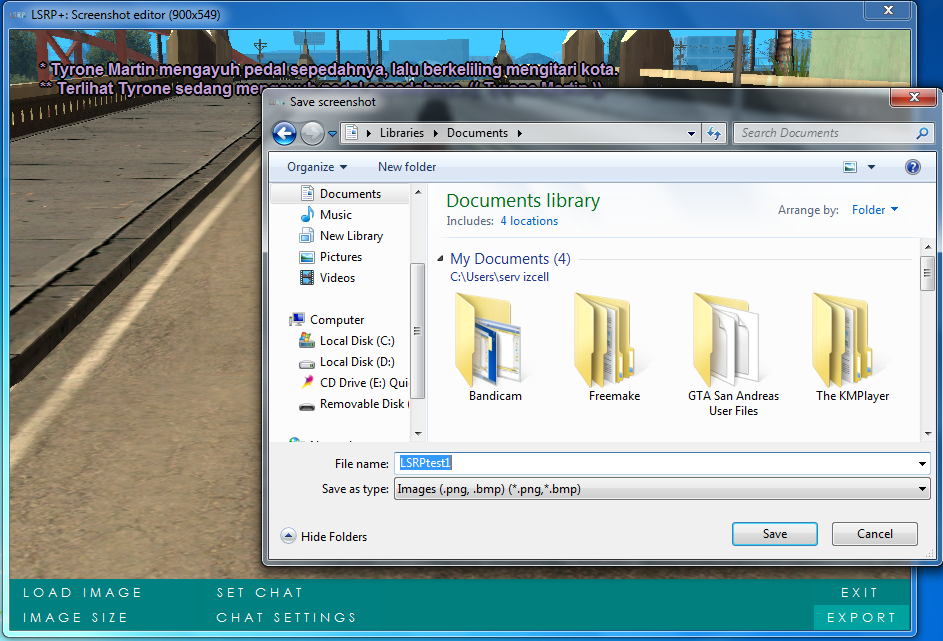Image resolution: width=943 pixels, height=641 pixels.
Task: Open breadcrumb arrow after Libraries
Action: tap(435, 133)
